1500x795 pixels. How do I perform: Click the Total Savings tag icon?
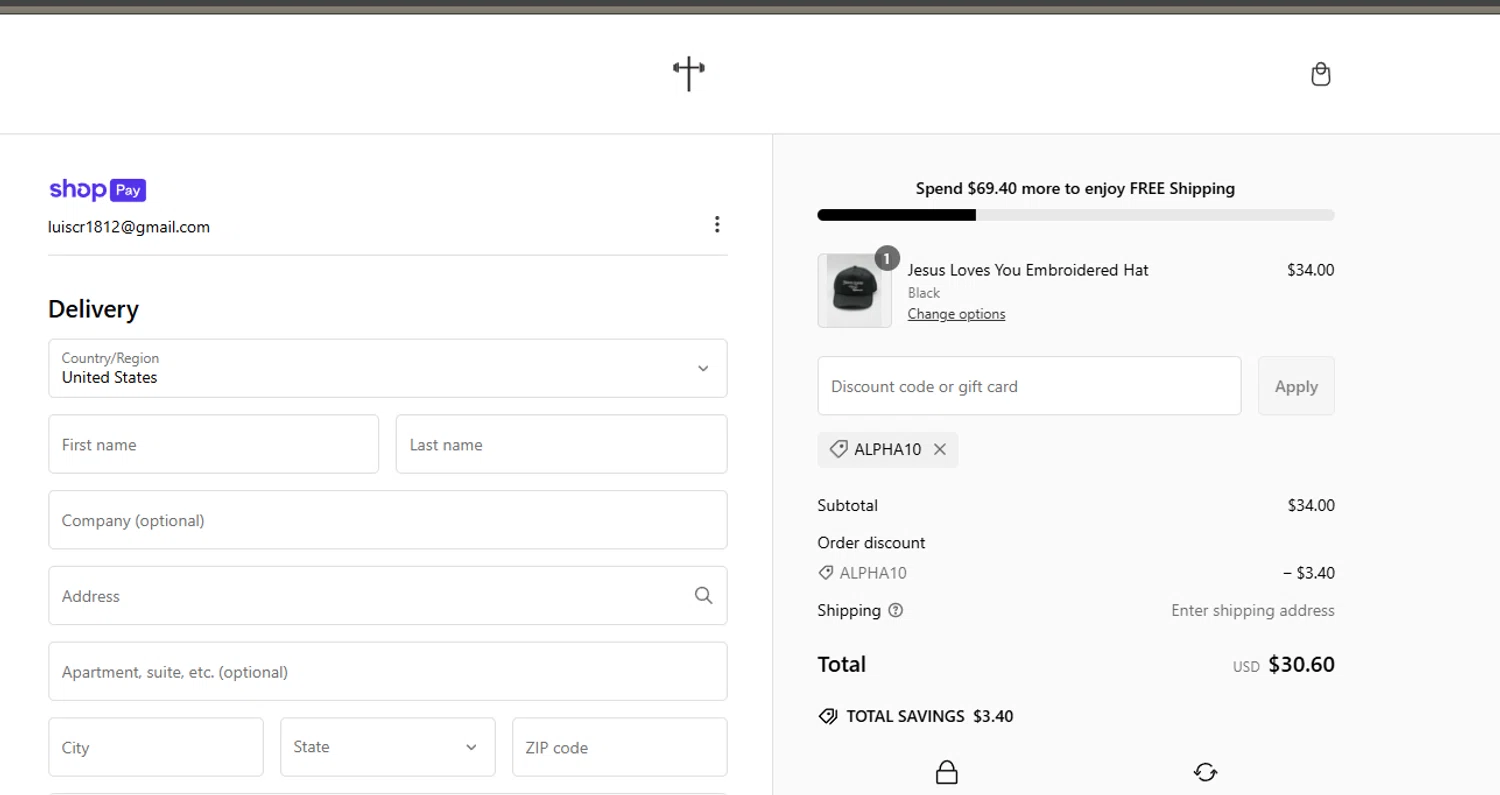click(x=827, y=716)
